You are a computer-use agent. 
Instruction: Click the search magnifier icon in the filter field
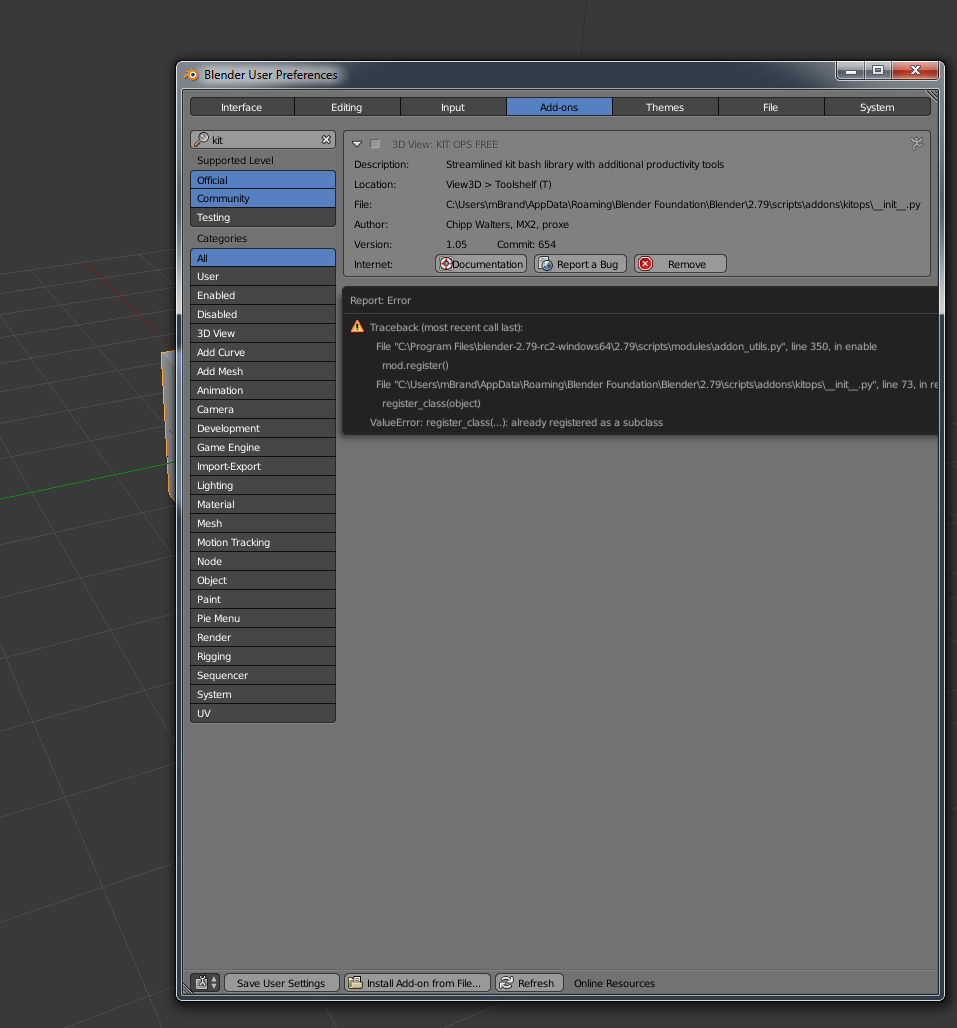203,139
